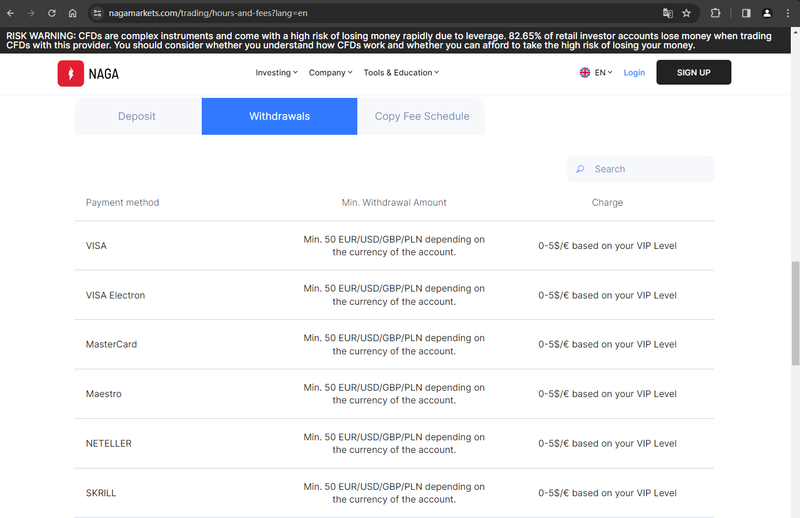Click the NAGA logo
The height and width of the screenshot is (518, 800).
coord(88,73)
